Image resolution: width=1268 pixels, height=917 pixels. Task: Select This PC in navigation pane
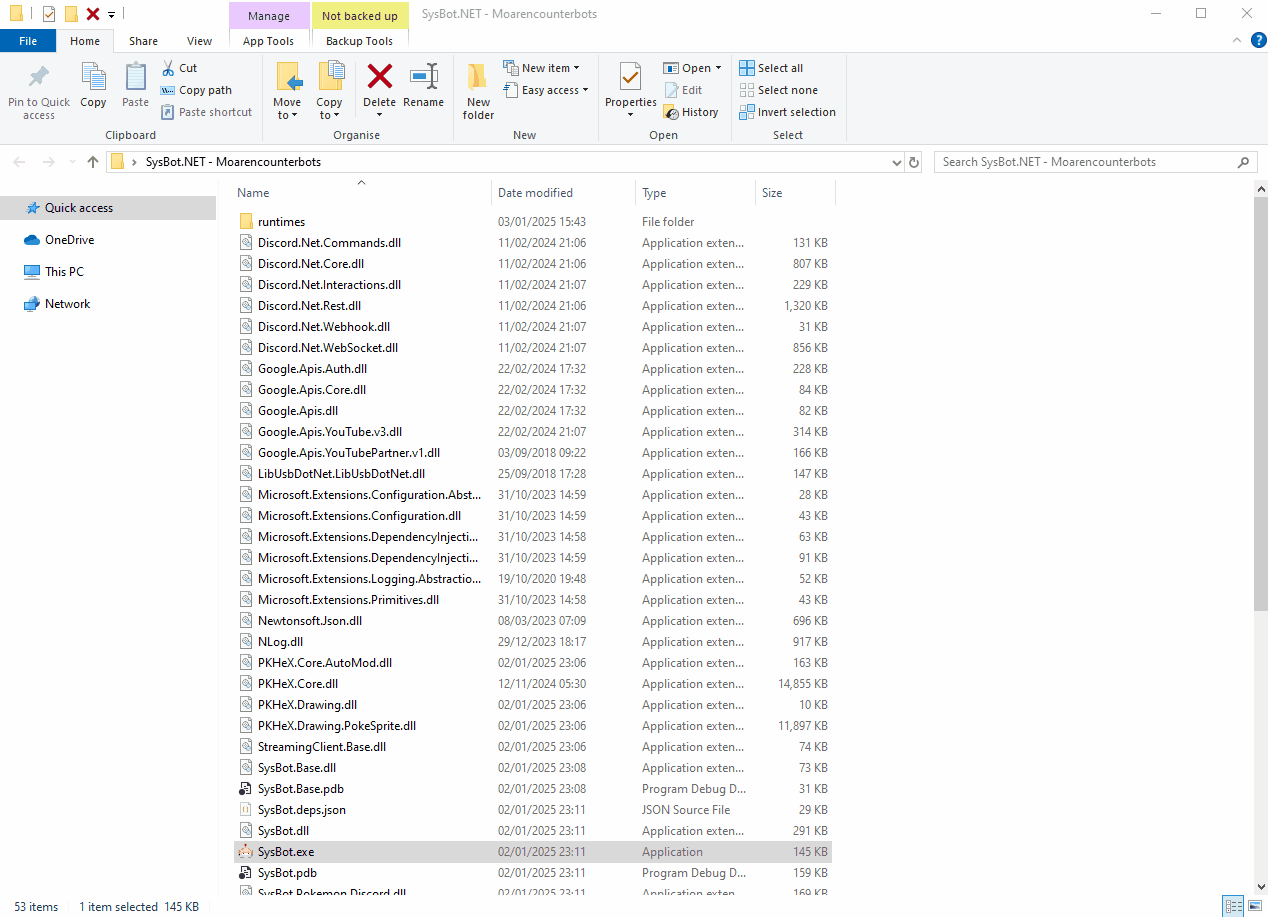tap(64, 272)
